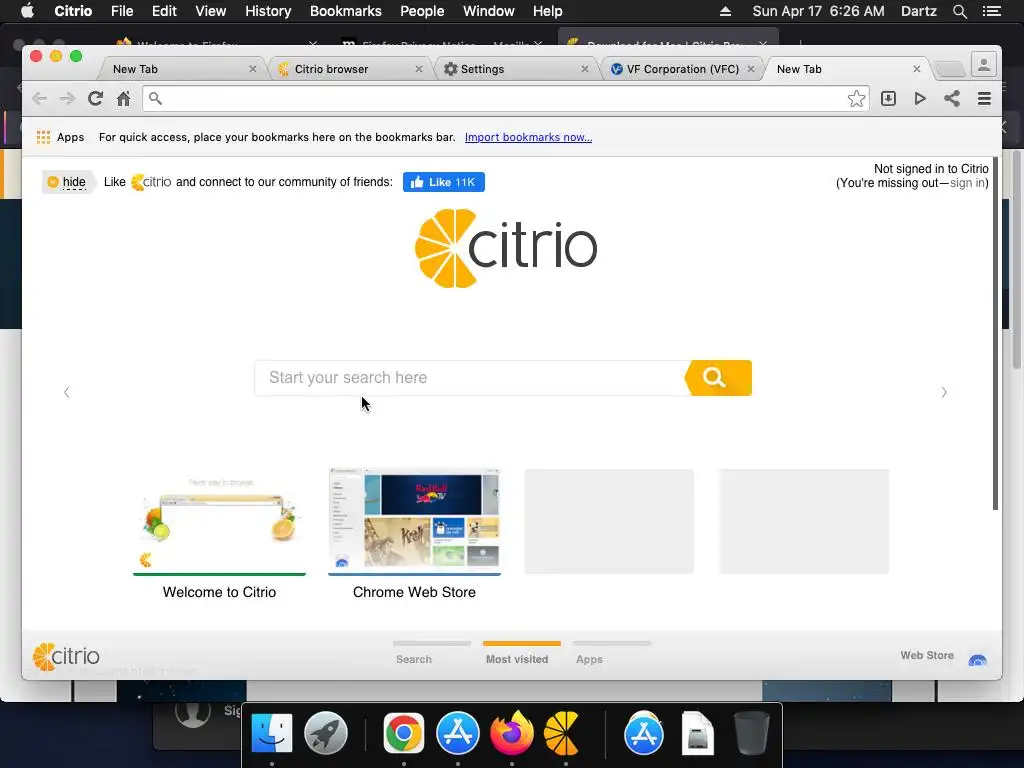Click the eject icon in menu bar
The width and height of the screenshot is (1024, 768).
725,11
